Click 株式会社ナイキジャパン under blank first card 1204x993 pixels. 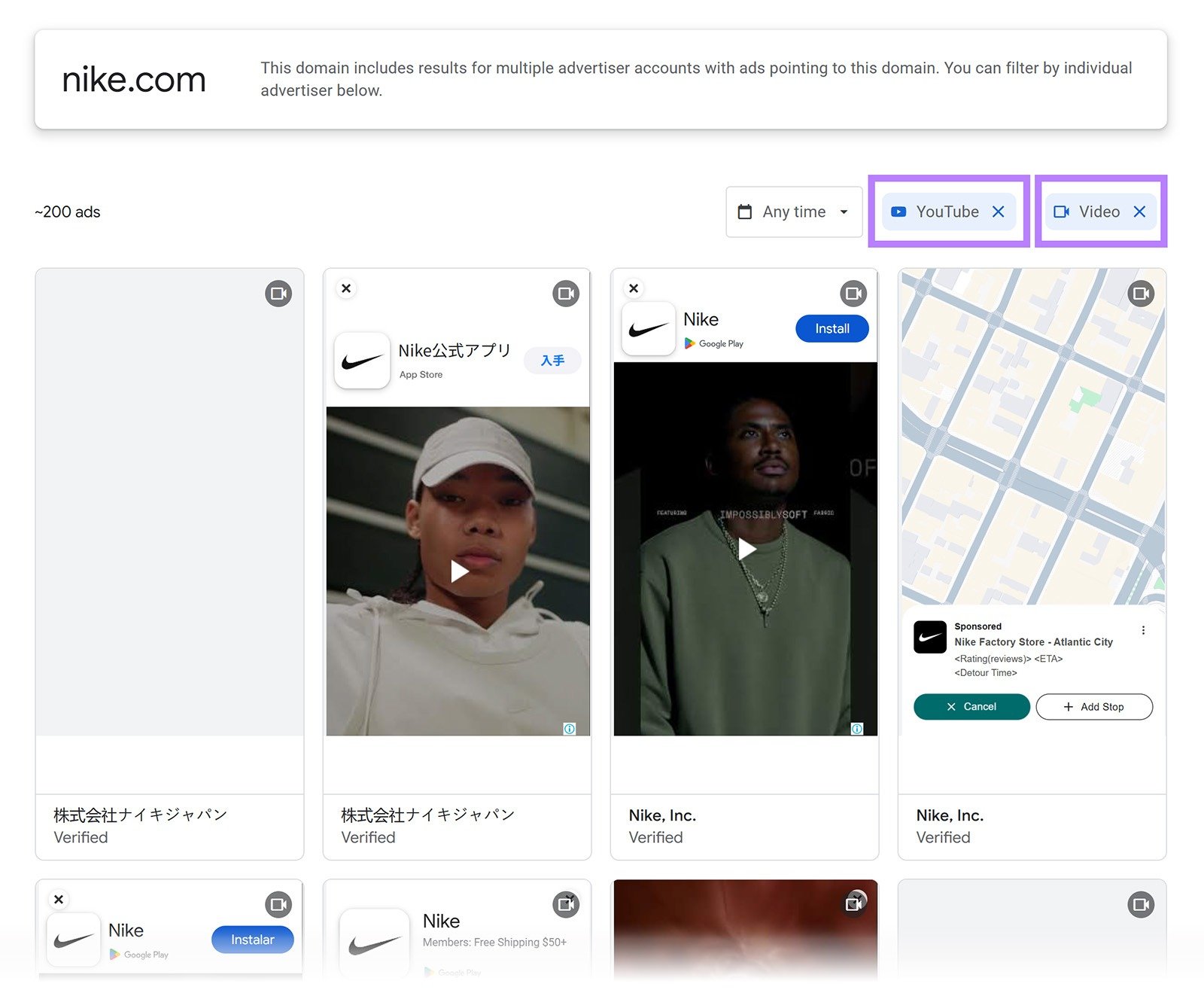[140, 815]
